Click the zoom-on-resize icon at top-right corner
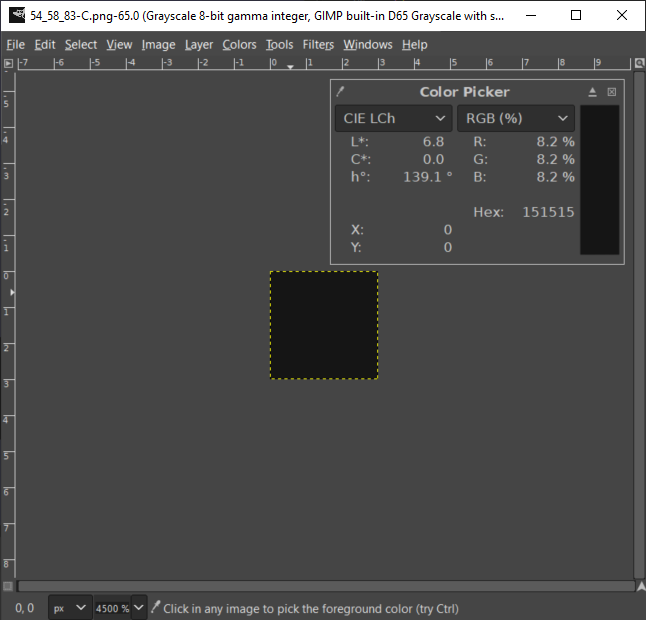Screen dimensions: 646x620 click(639, 63)
